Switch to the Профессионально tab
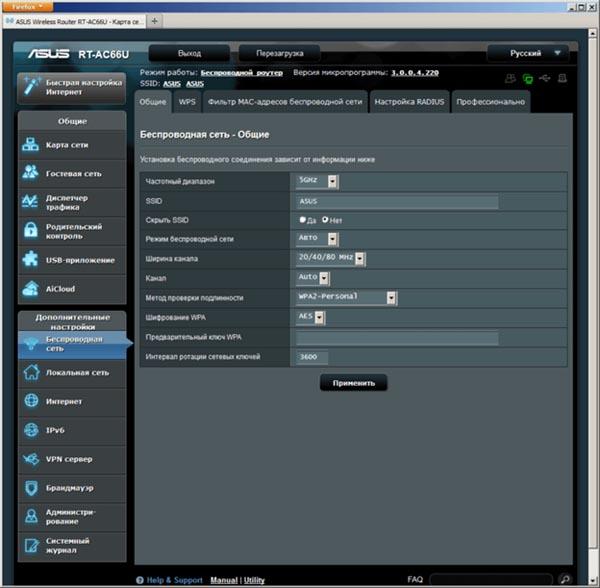The image size is (600, 588). pyautogui.click(x=489, y=102)
